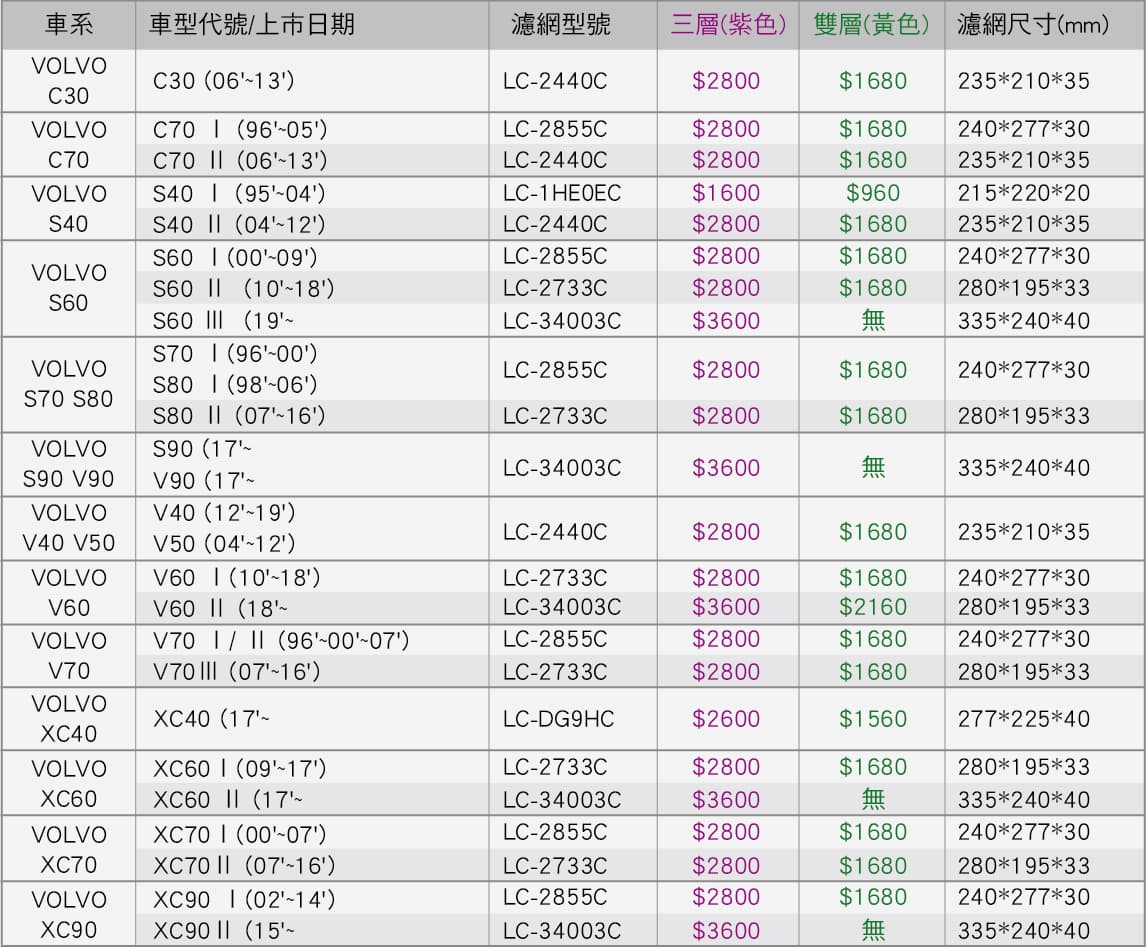Viewport: 1146px width, 947px height.
Task: Click model entry S60 II (10'~18')
Action: tap(243, 289)
